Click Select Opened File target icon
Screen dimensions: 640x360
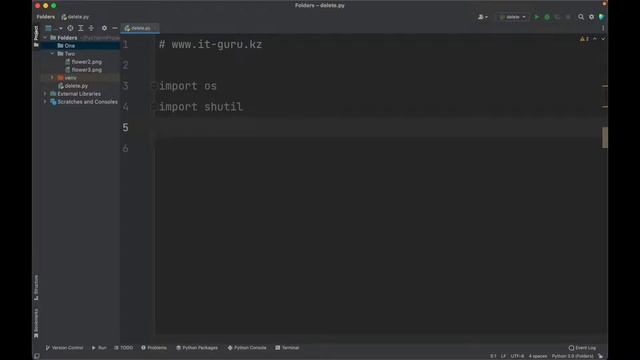coord(70,28)
